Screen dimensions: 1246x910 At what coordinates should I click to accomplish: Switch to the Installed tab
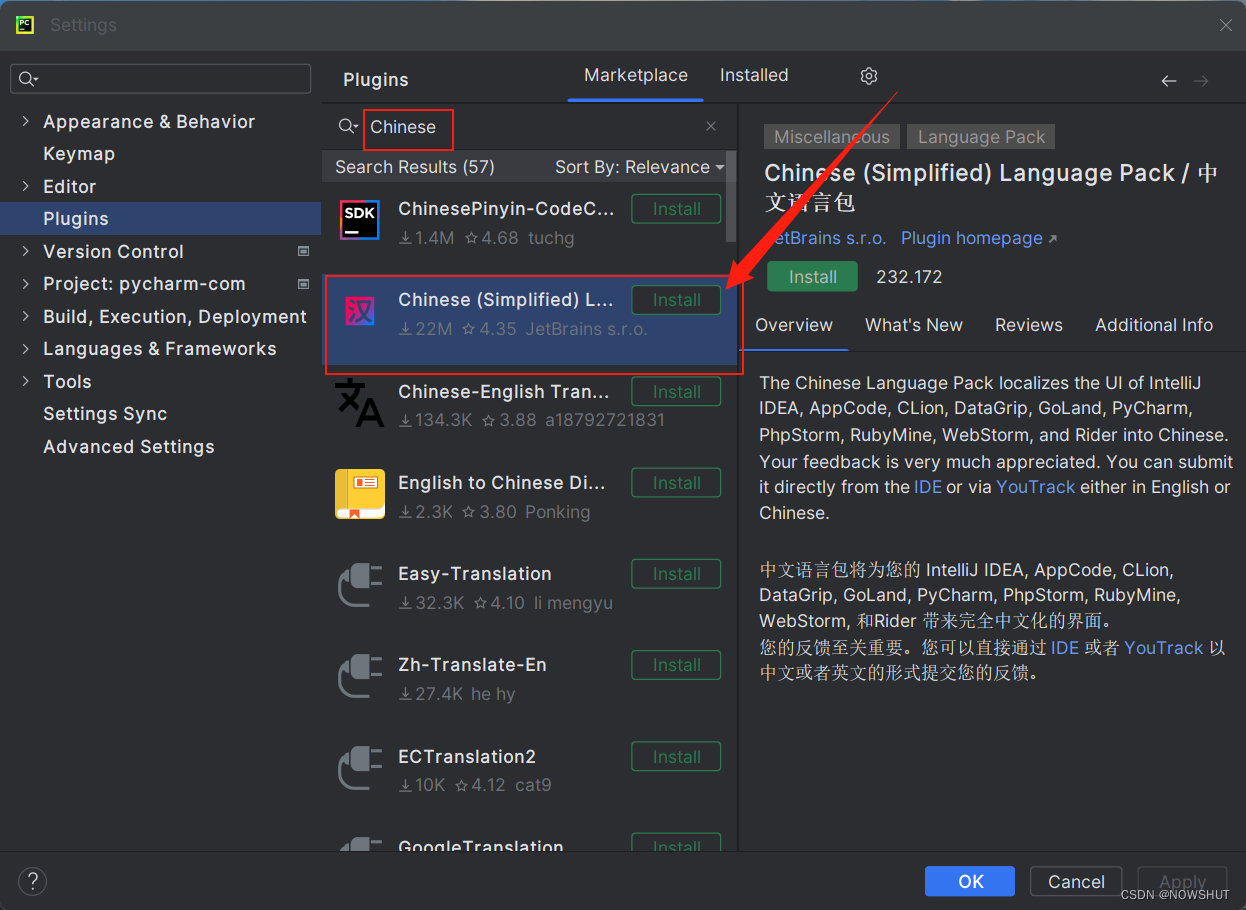pos(754,76)
